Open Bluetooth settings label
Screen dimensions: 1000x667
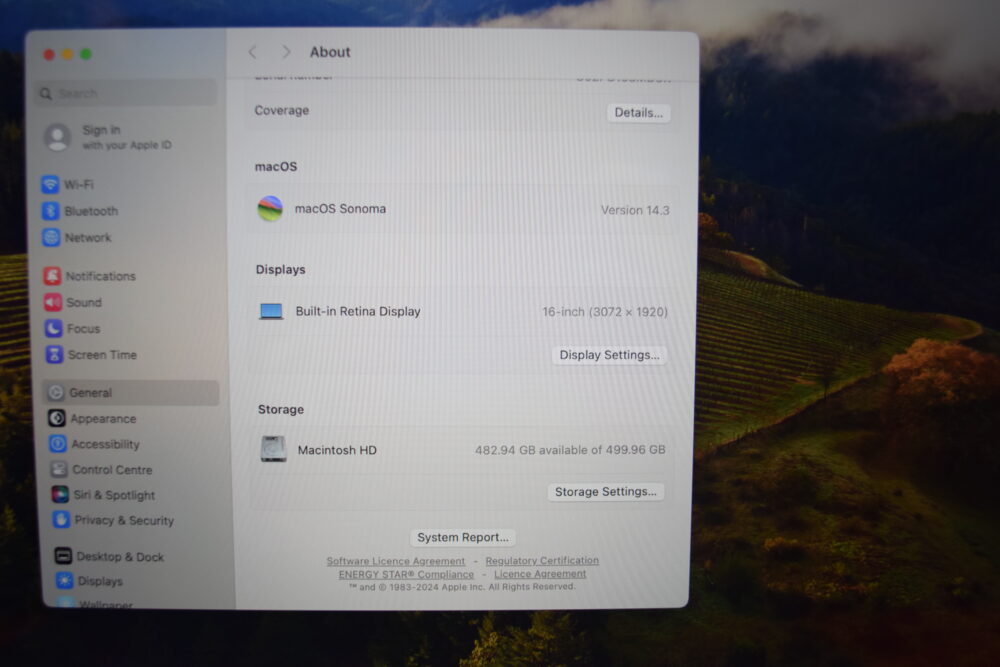pyautogui.click(x=91, y=211)
